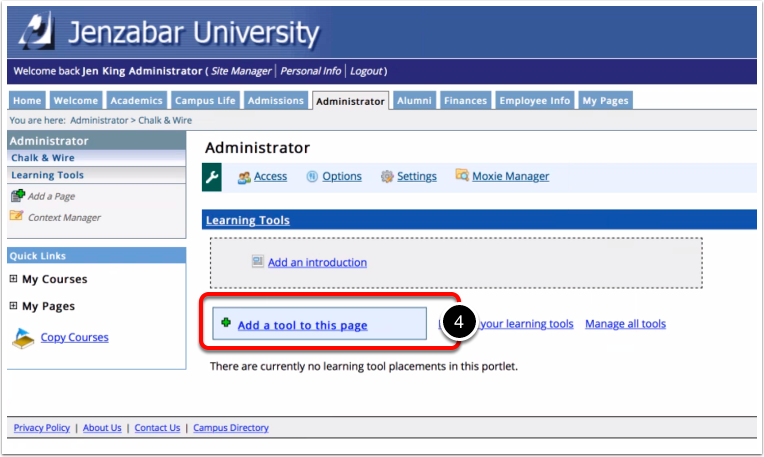The width and height of the screenshot is (764, 457).
Task: Click the Context Manager folder icon
Action: pyautogui.click(x=17, y=215)
